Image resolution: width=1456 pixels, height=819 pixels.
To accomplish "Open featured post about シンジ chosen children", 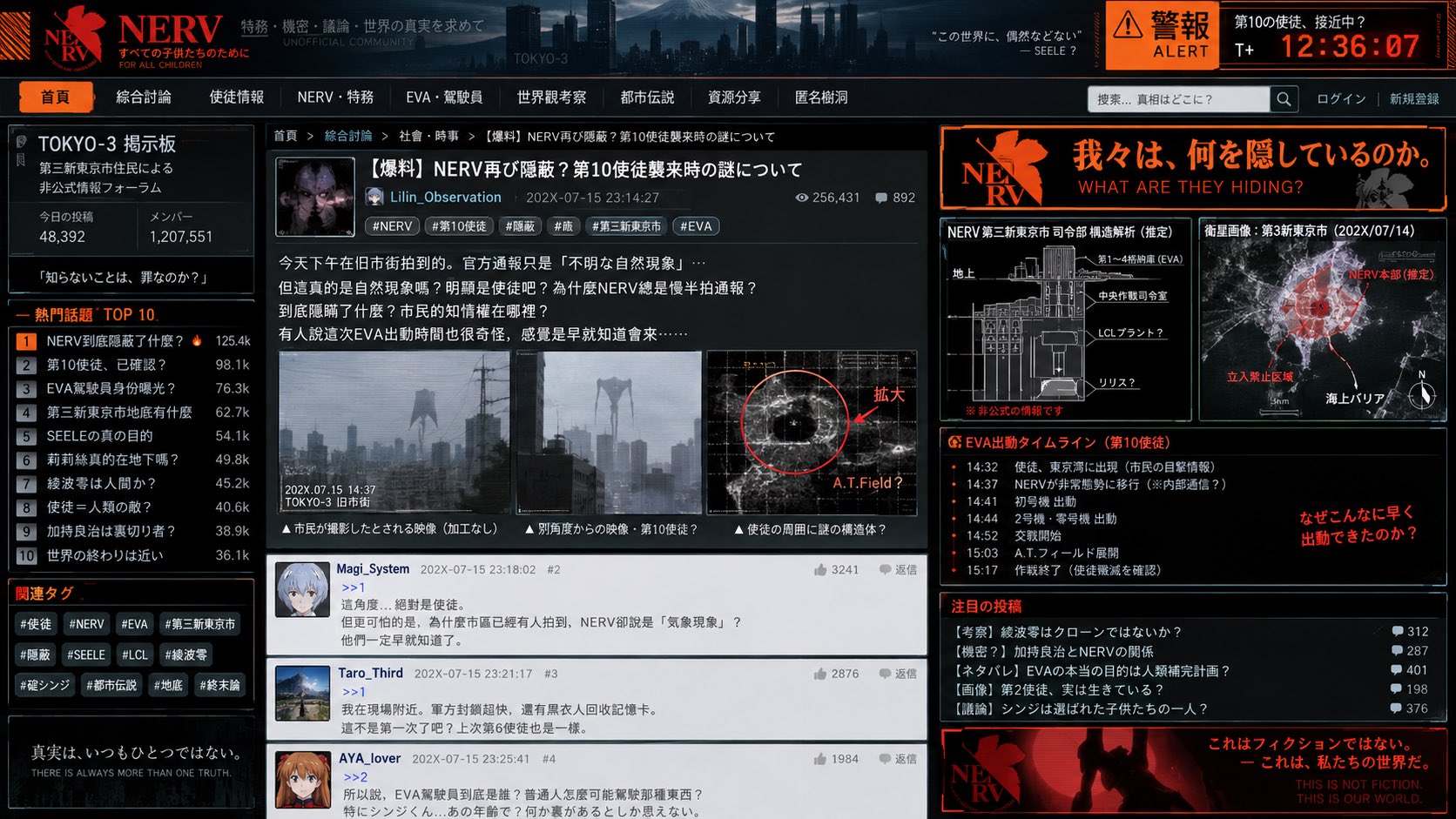I will 1081,708.
